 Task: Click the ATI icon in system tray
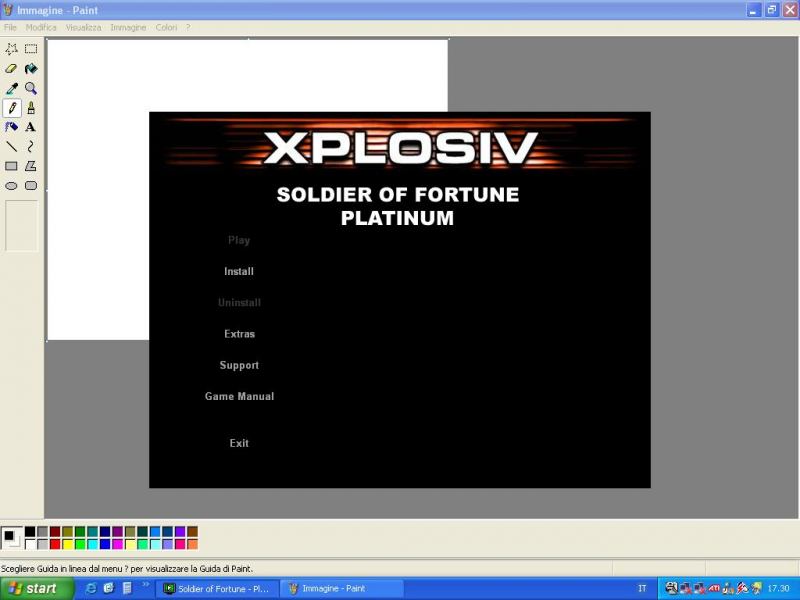(x=714, y=588)
